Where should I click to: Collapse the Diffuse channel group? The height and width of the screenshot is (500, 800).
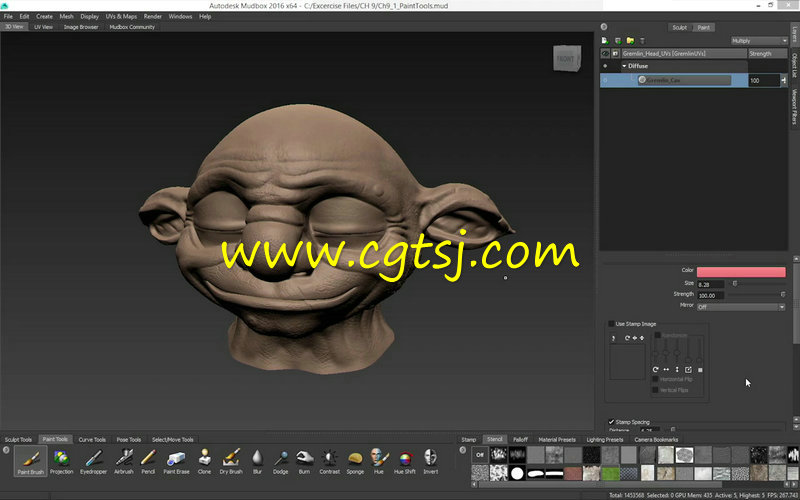click(624, 66)
